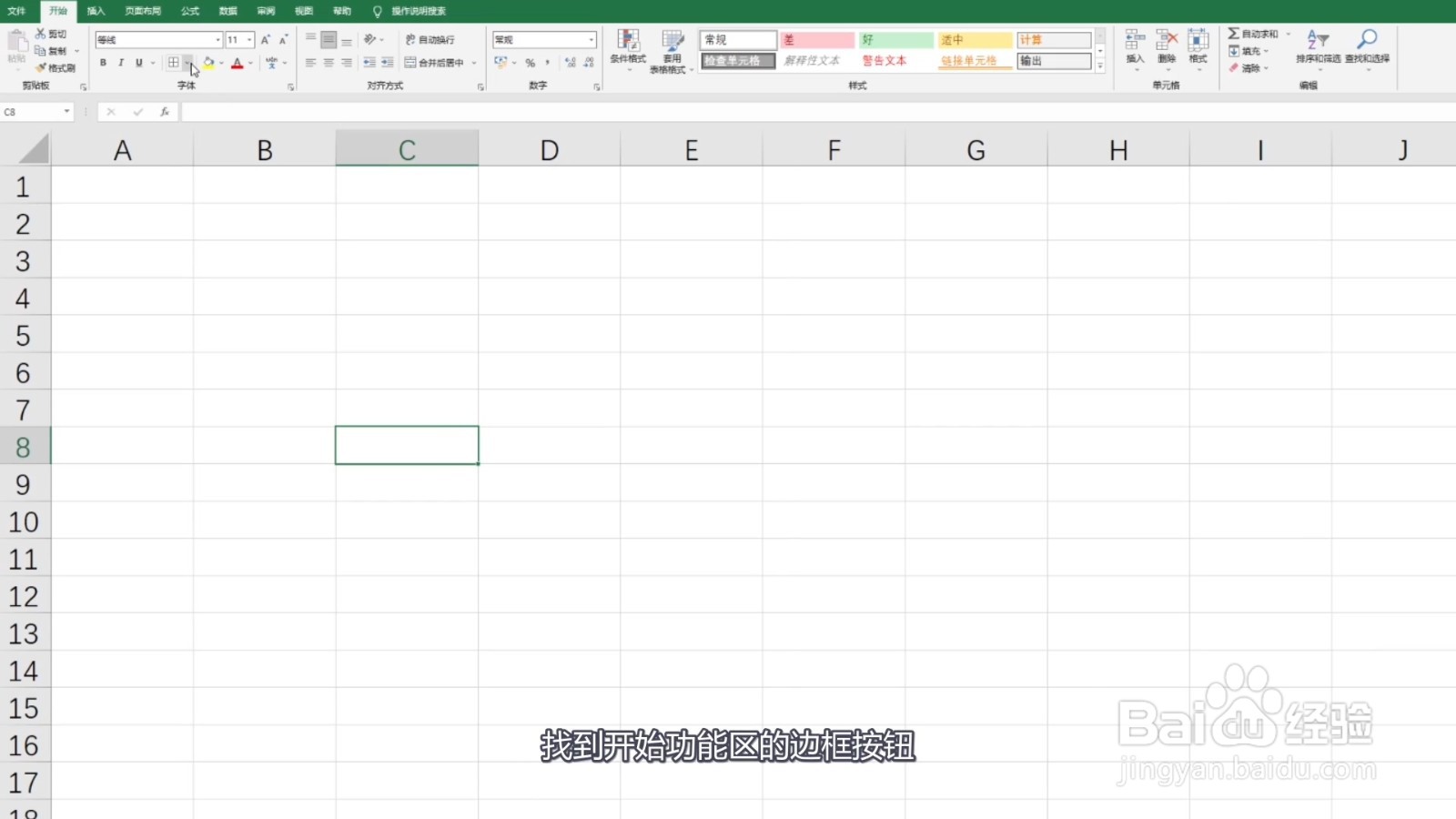
Task: Click the comma style icon
Action: (x=547, y=63)
